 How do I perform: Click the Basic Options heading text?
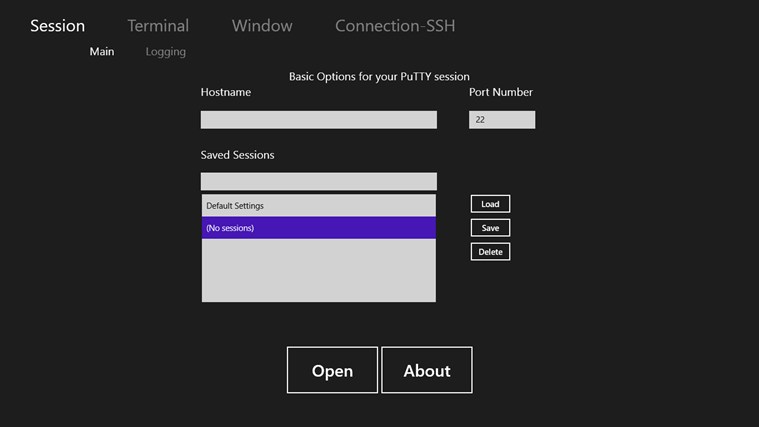tap(379, 76)
